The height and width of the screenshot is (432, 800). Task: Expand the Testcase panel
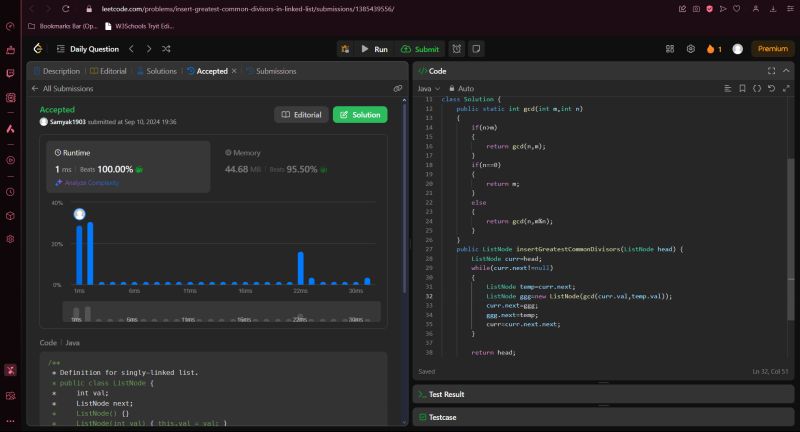tap(603, 417)
